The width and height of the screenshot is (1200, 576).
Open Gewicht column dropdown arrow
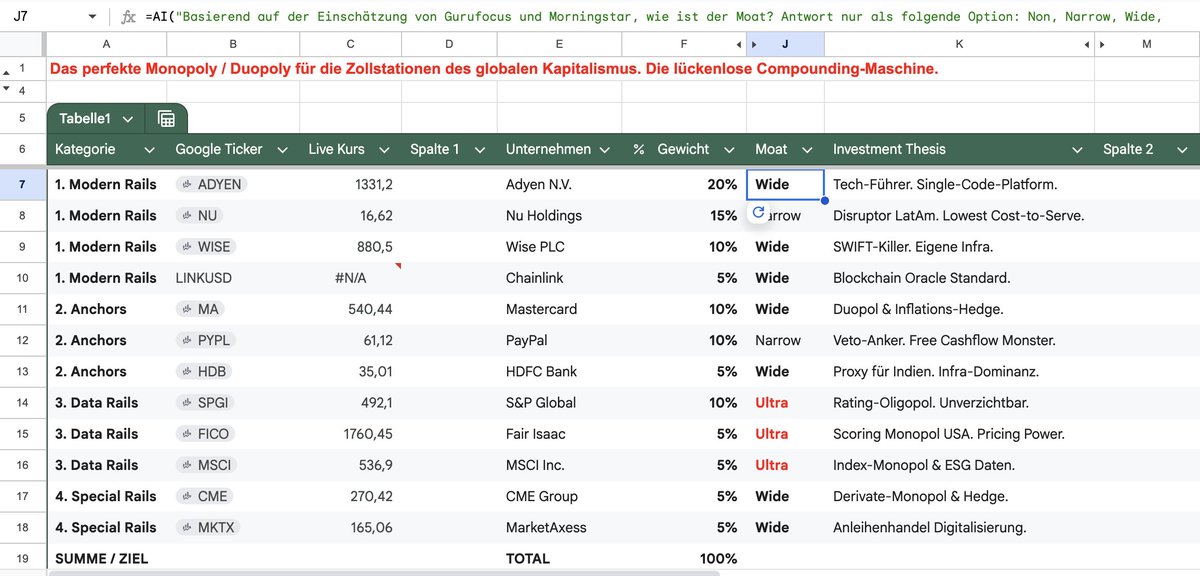click(x=729, y=149)
